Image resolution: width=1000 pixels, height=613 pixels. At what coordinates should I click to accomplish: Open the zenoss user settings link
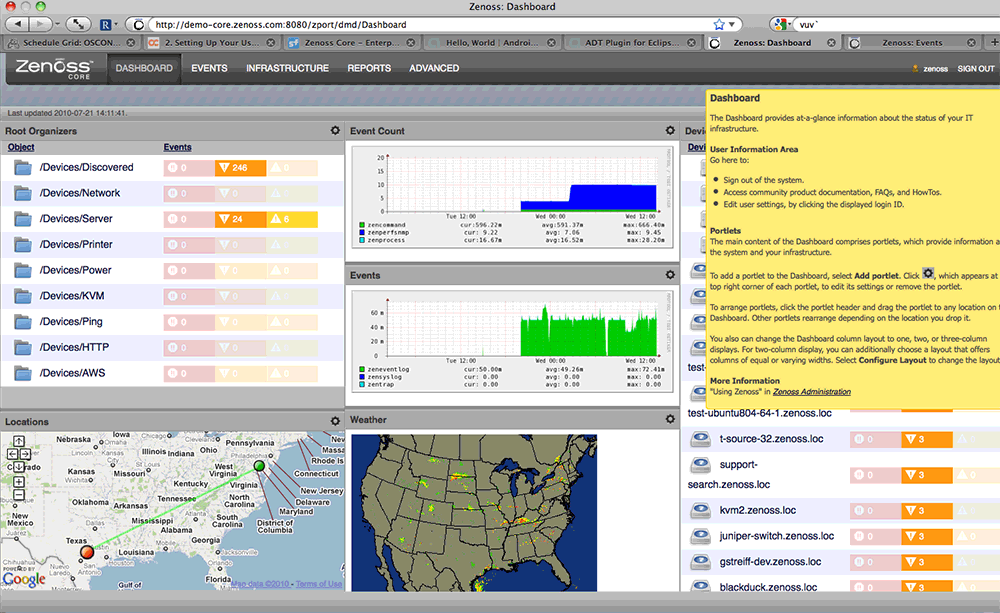coord(935,69)
